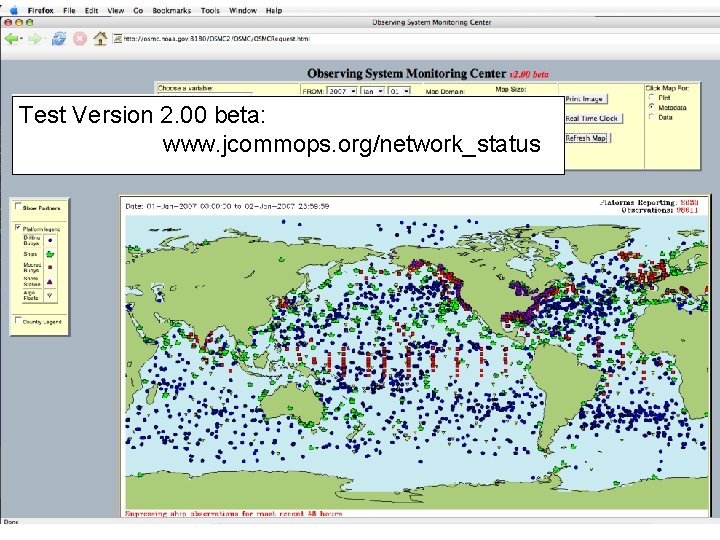This screenshot has width=720, height=540.
Task: Click the map date range text
Action: [x=227, y=206]
